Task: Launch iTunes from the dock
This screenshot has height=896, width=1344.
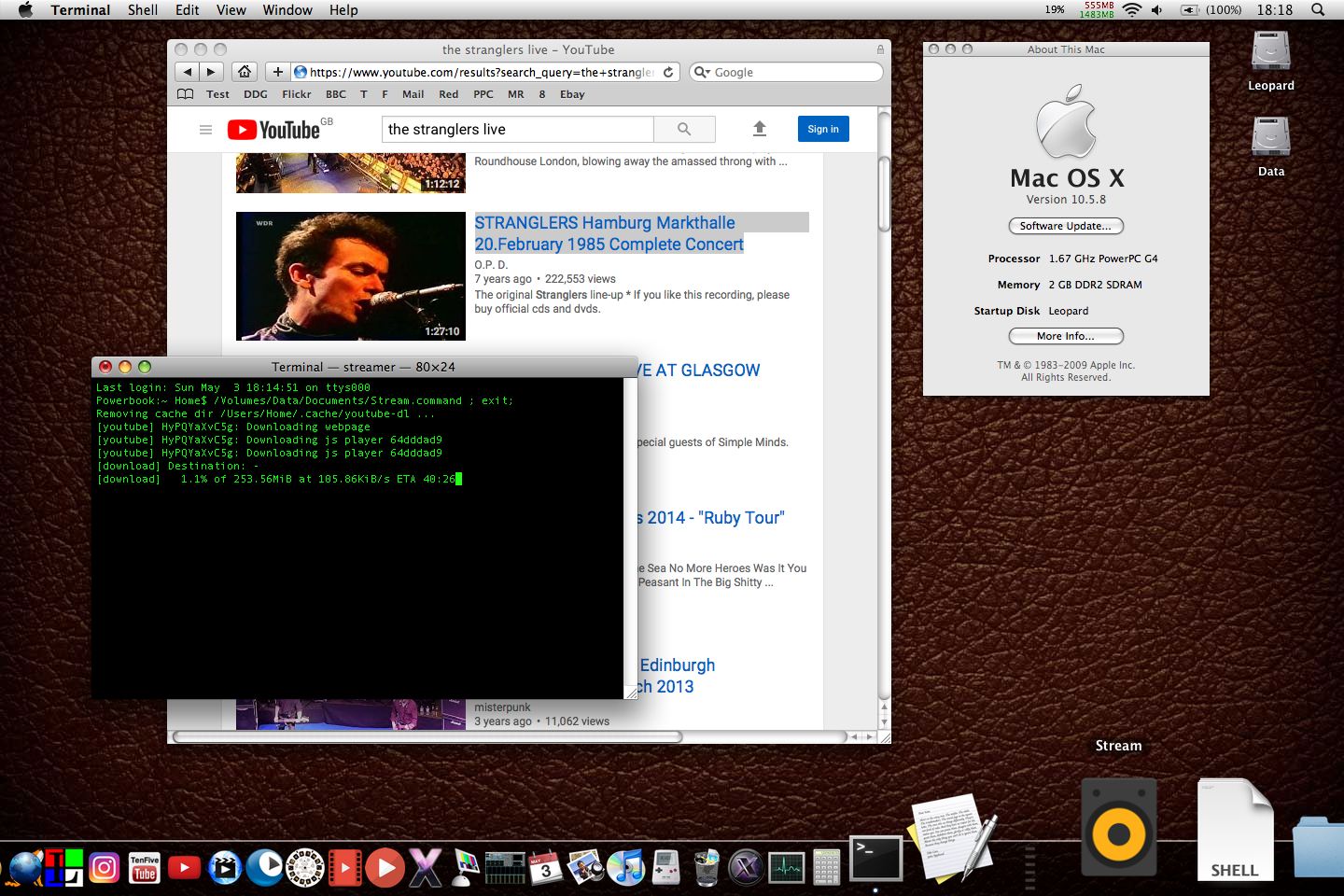Action: click(x=625, y=868)
